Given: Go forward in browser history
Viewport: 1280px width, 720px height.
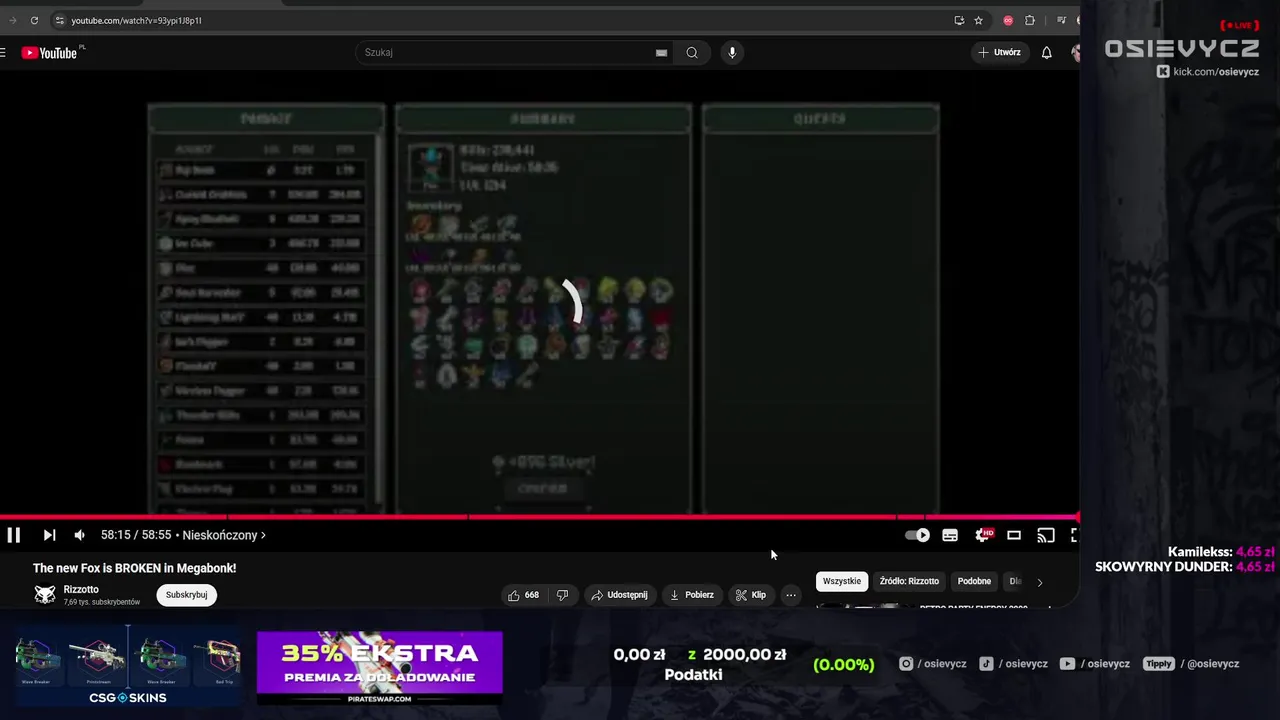Looking at the screenshot, I should pos(12,20).
